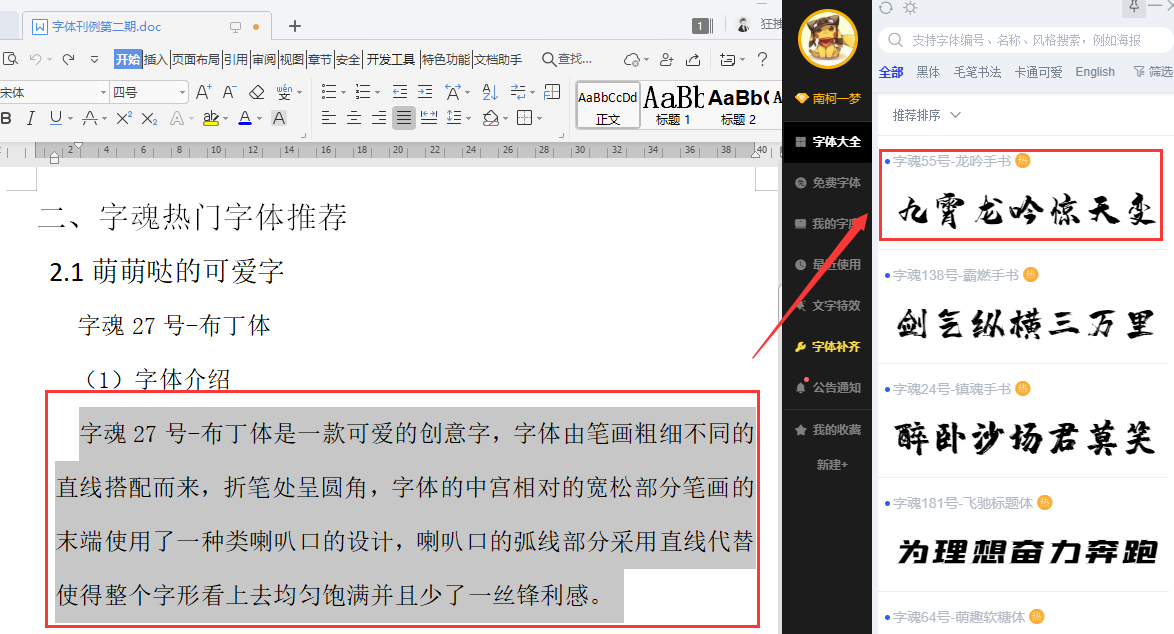Image resolution: width=1174 pixels, height=634 pixels.
Task: Apply the 标题 1 style
Action: pos(673,106)
